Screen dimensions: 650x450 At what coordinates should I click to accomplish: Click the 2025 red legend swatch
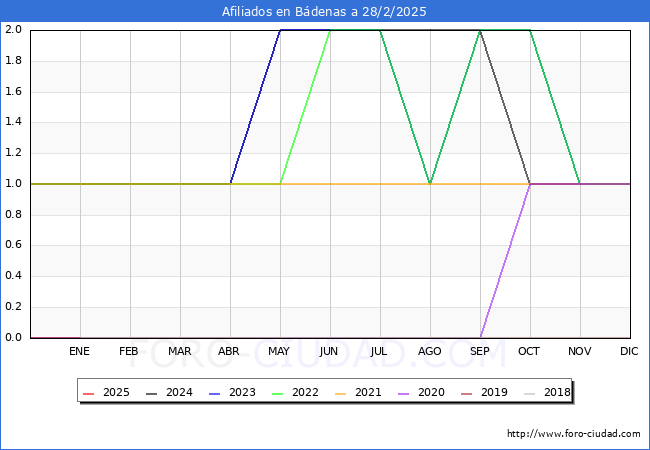pyautogui.click(x=89, y=393)
